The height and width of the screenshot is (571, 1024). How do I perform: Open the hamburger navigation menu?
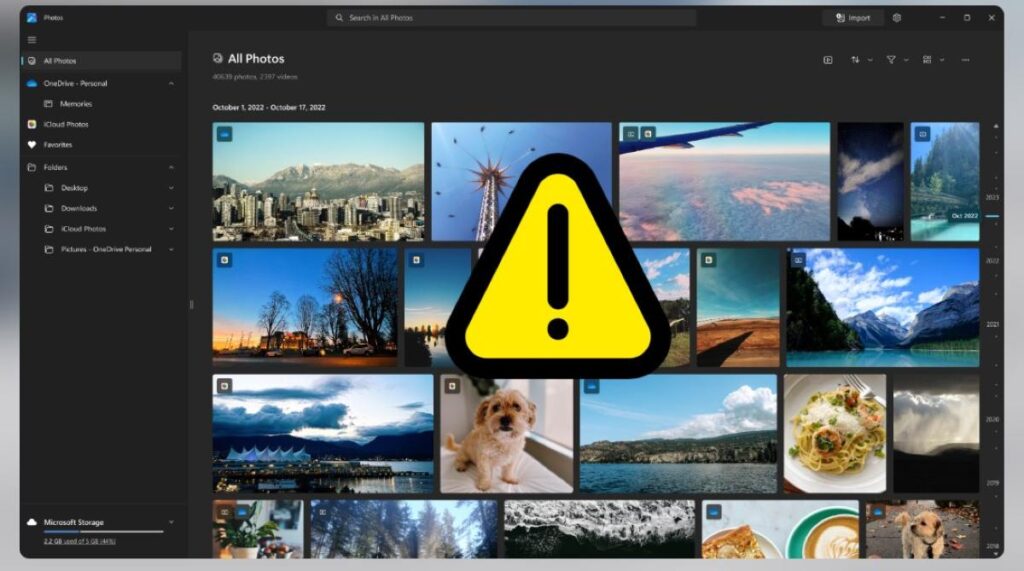31,40
